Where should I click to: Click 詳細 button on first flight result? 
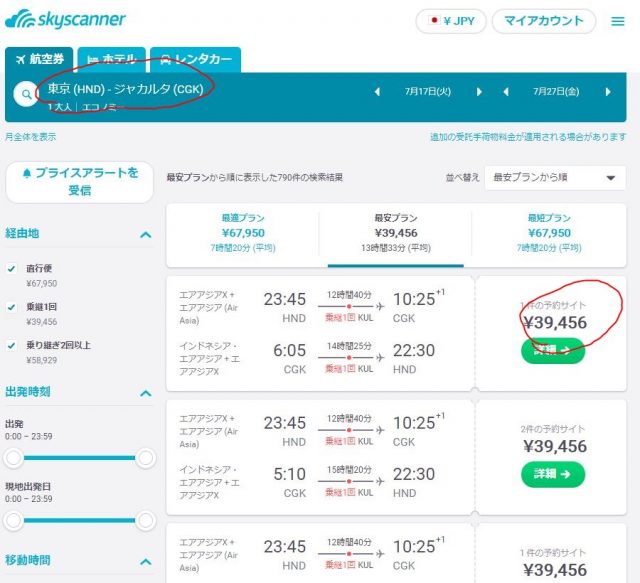pos(553,350)
